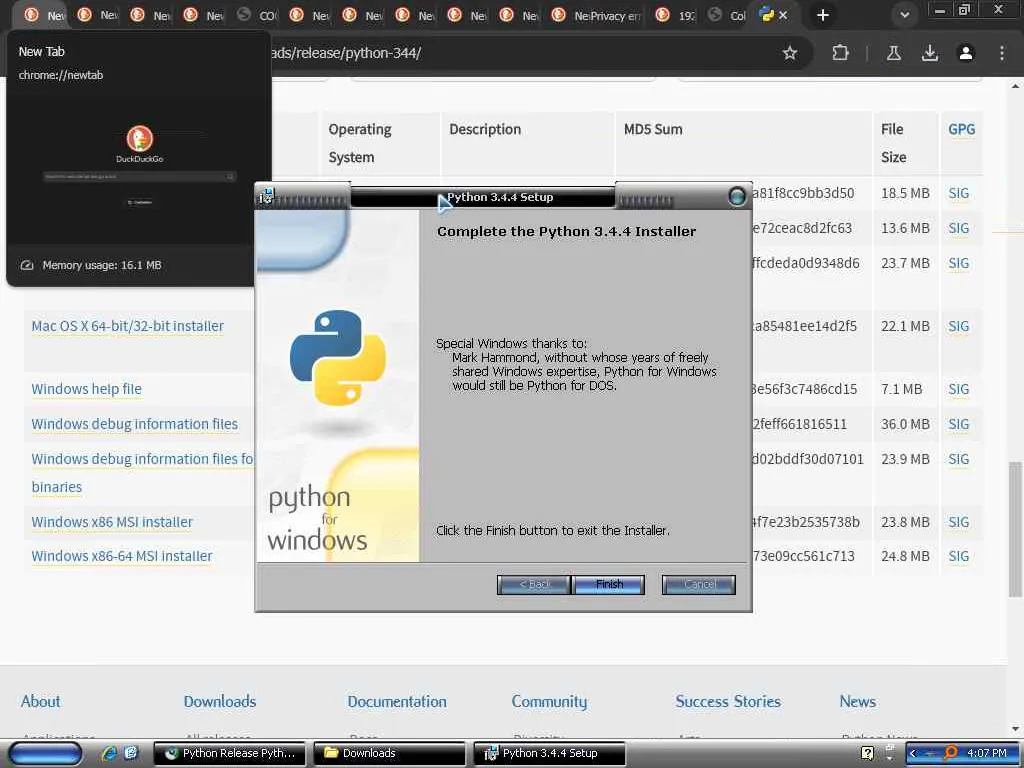Open the Chrome profile avatar icon
This screenshot has height=768, width=1024.
tap(966, 53)
